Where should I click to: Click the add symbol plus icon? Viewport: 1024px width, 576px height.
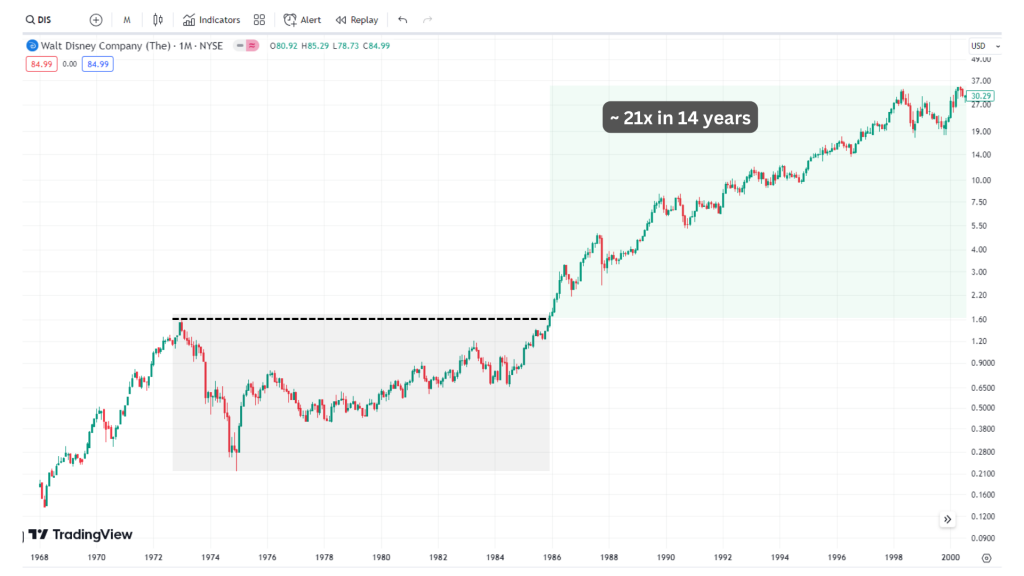coord(96,20)
